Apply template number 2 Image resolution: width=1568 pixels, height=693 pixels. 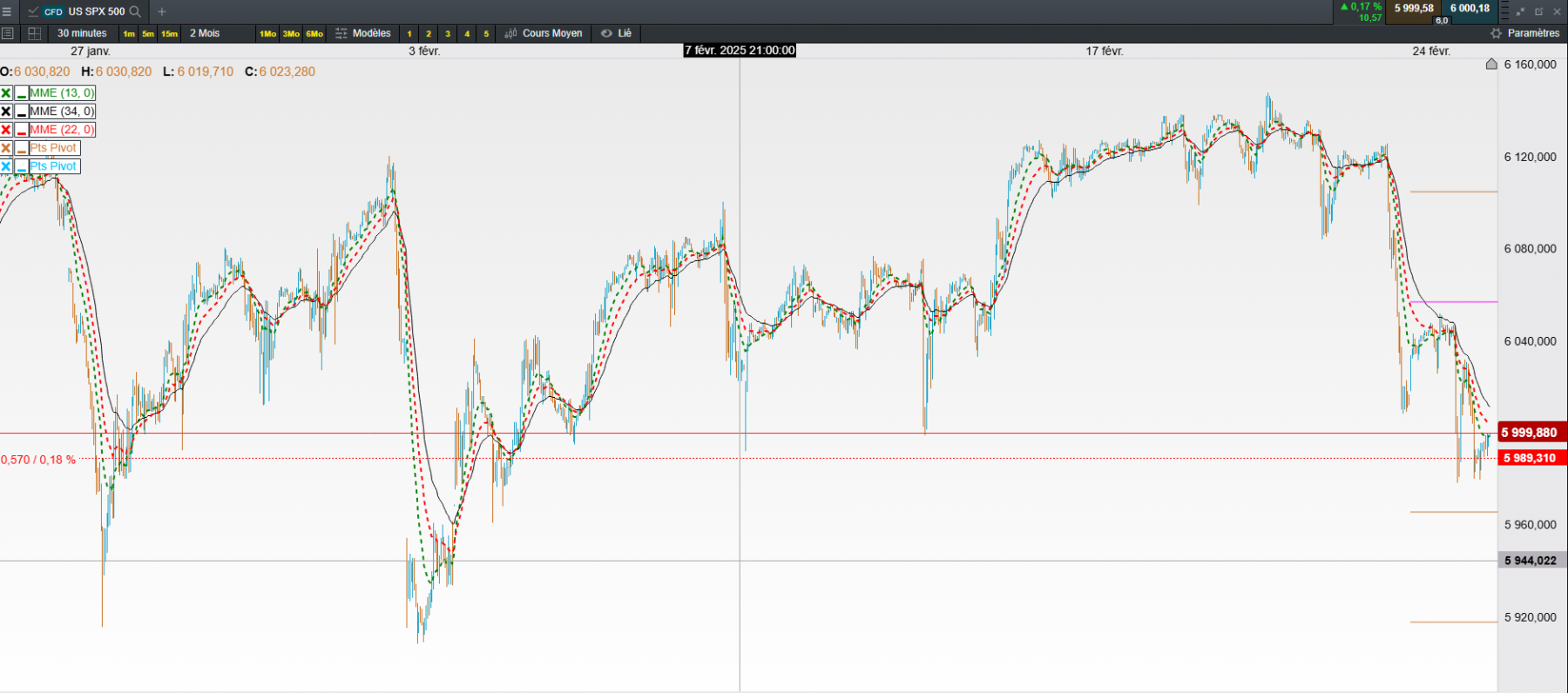click(x=429, y=34)
